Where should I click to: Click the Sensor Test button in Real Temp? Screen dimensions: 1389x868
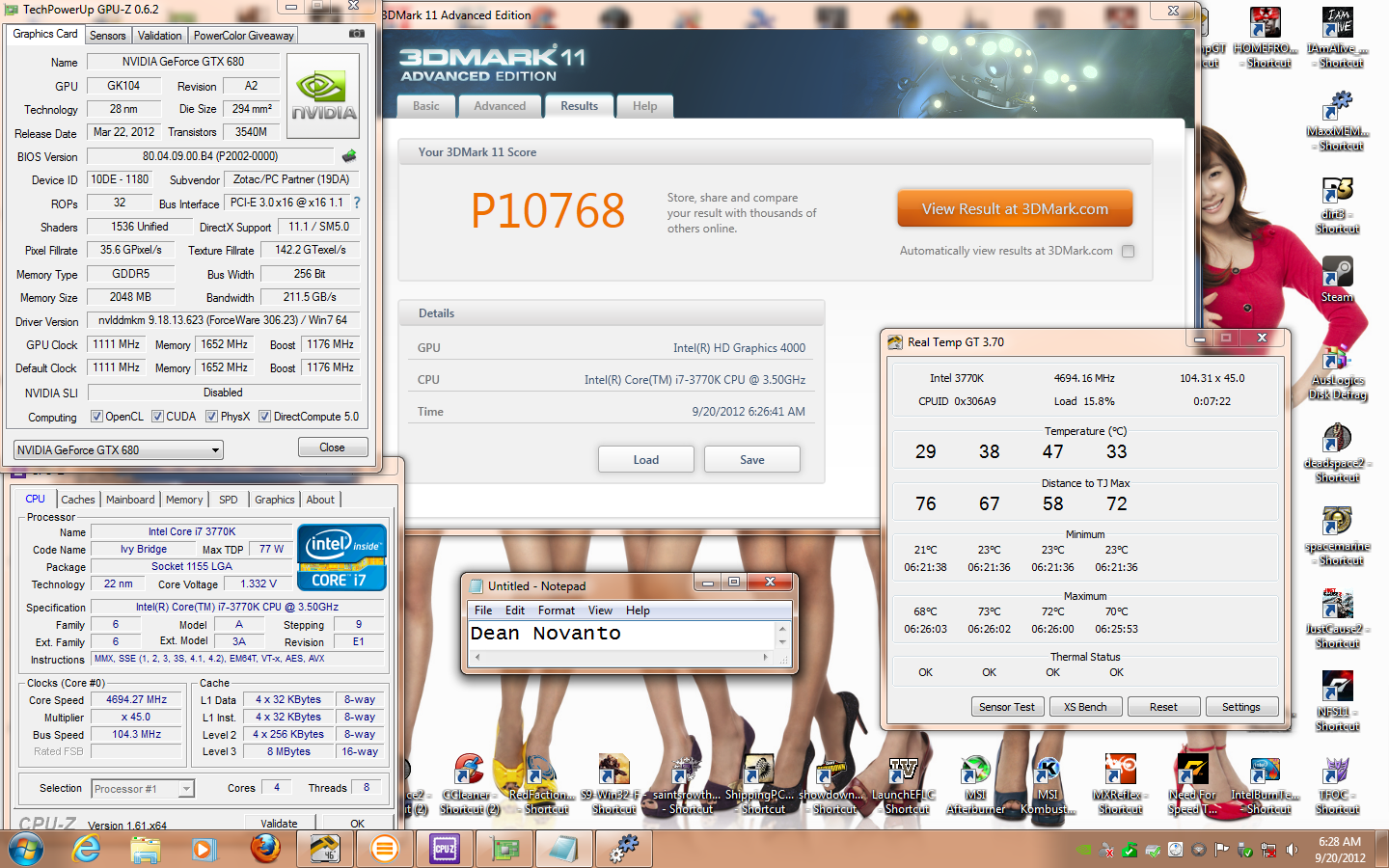point(1007,707)
